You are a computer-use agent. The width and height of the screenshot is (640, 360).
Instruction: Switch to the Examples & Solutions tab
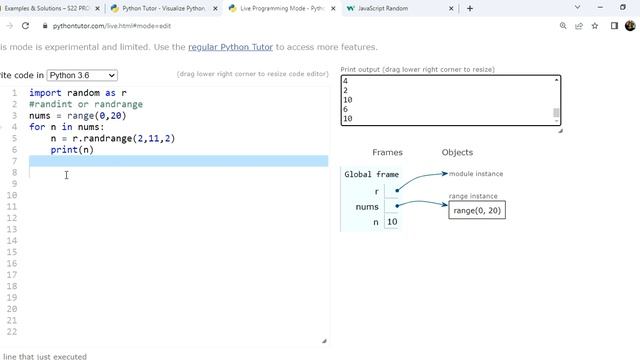click(x=47, y=8)
